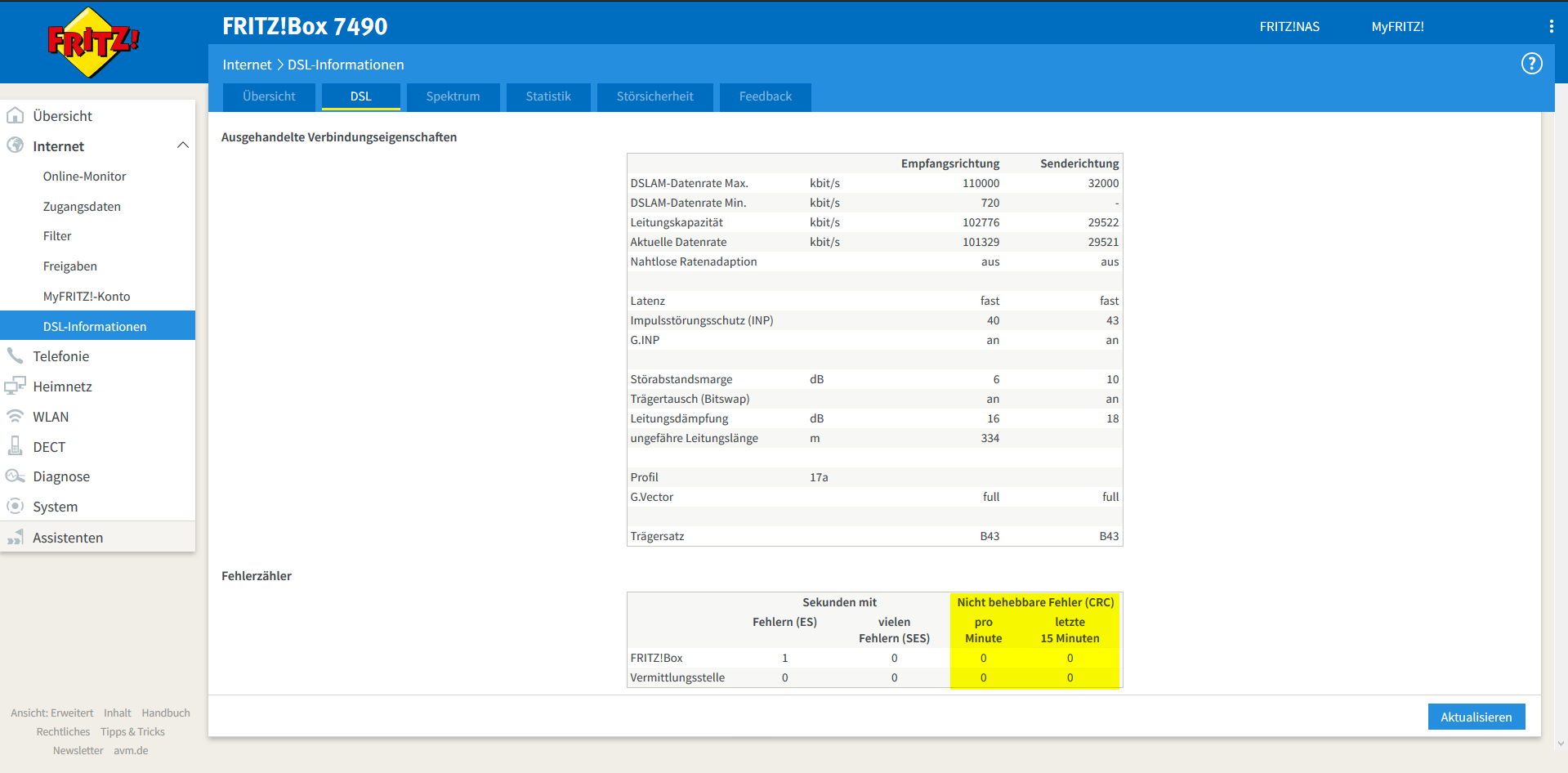Click the Telefonie phone icon
1568x773 pixels.
[16, 355]
